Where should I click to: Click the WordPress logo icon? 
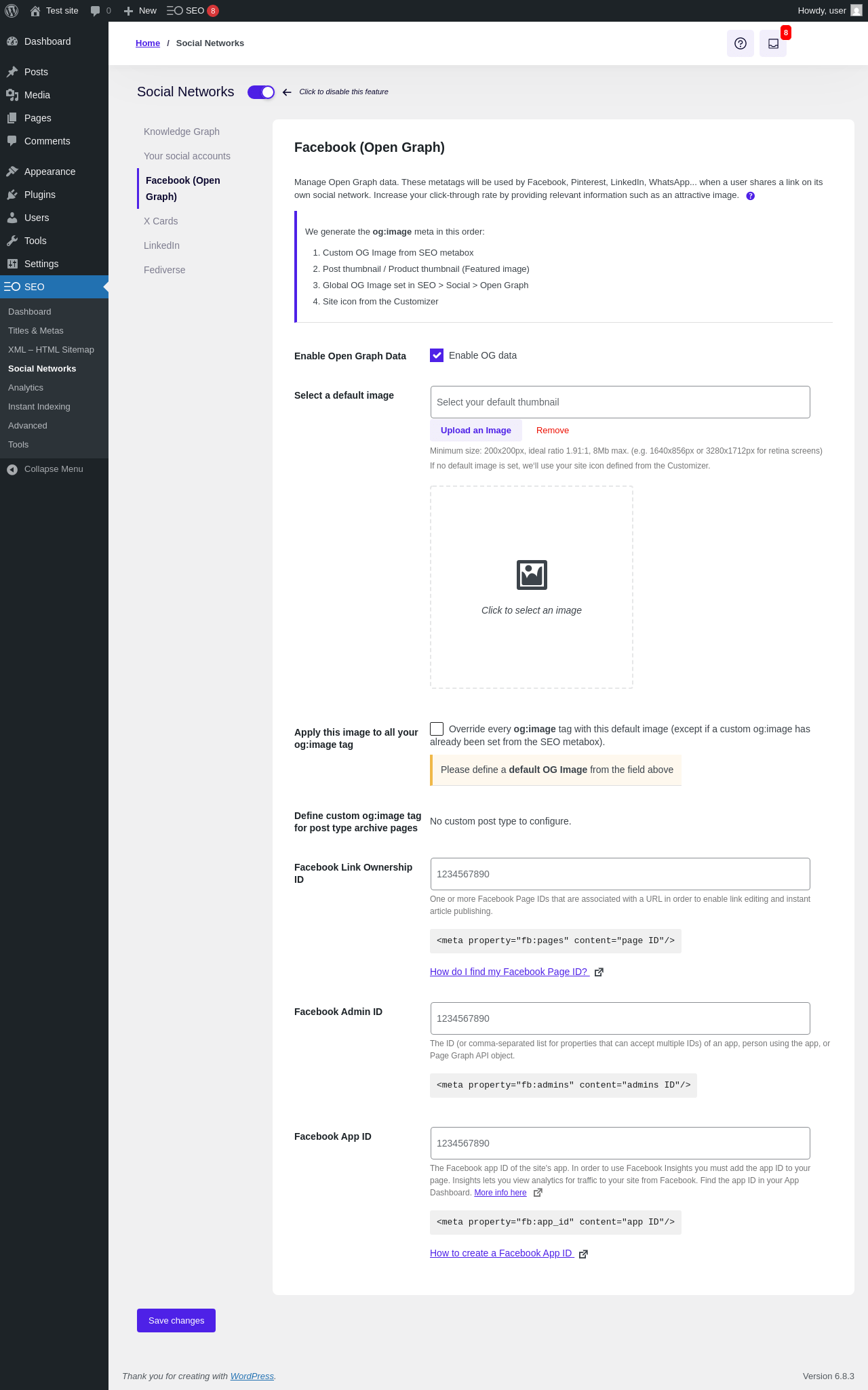12,11
